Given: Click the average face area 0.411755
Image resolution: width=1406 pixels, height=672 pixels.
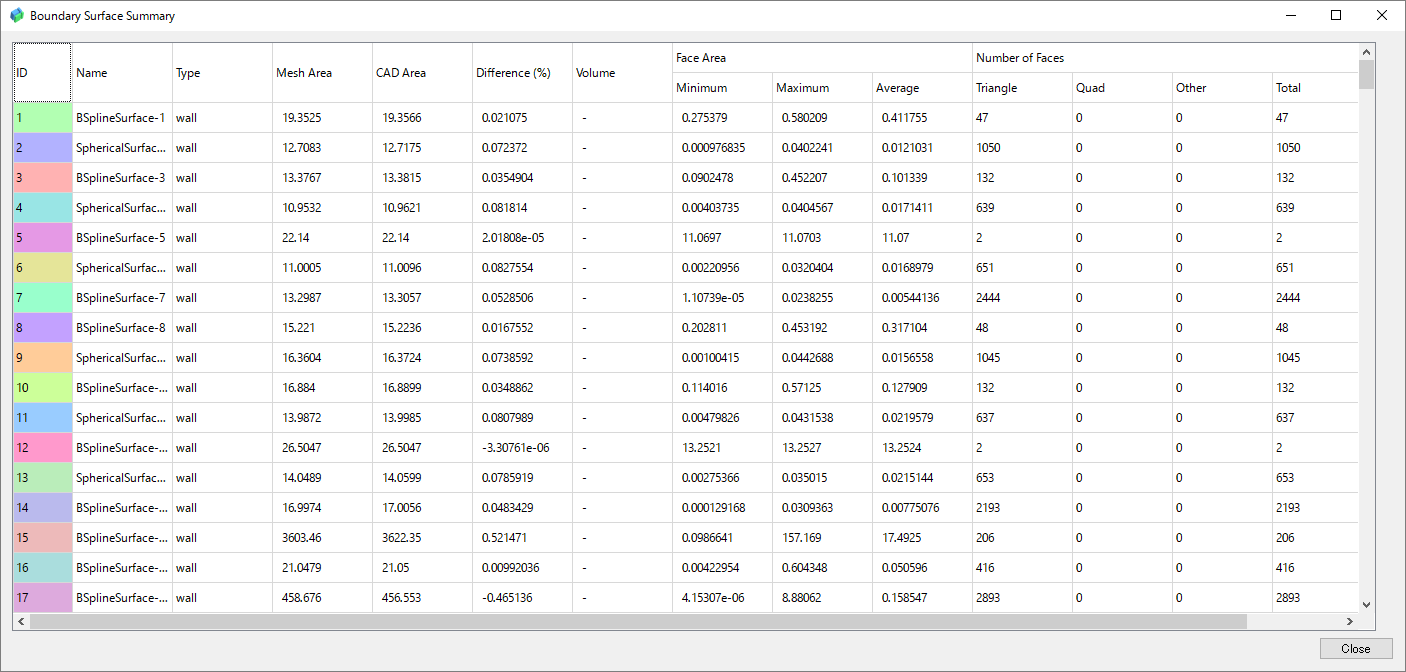Looking at the screenshot, I should coord(906,118).
